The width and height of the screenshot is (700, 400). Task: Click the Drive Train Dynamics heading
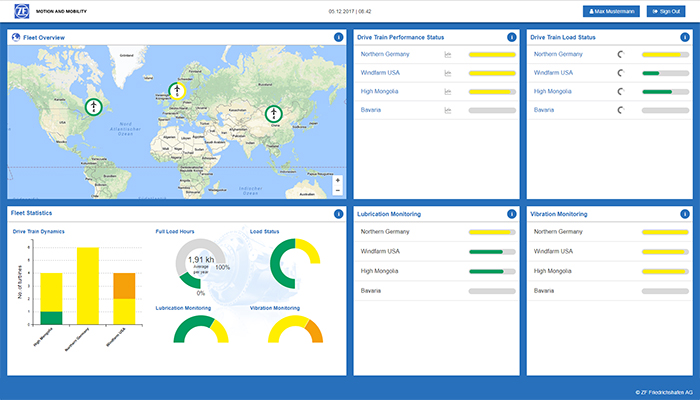38,231
